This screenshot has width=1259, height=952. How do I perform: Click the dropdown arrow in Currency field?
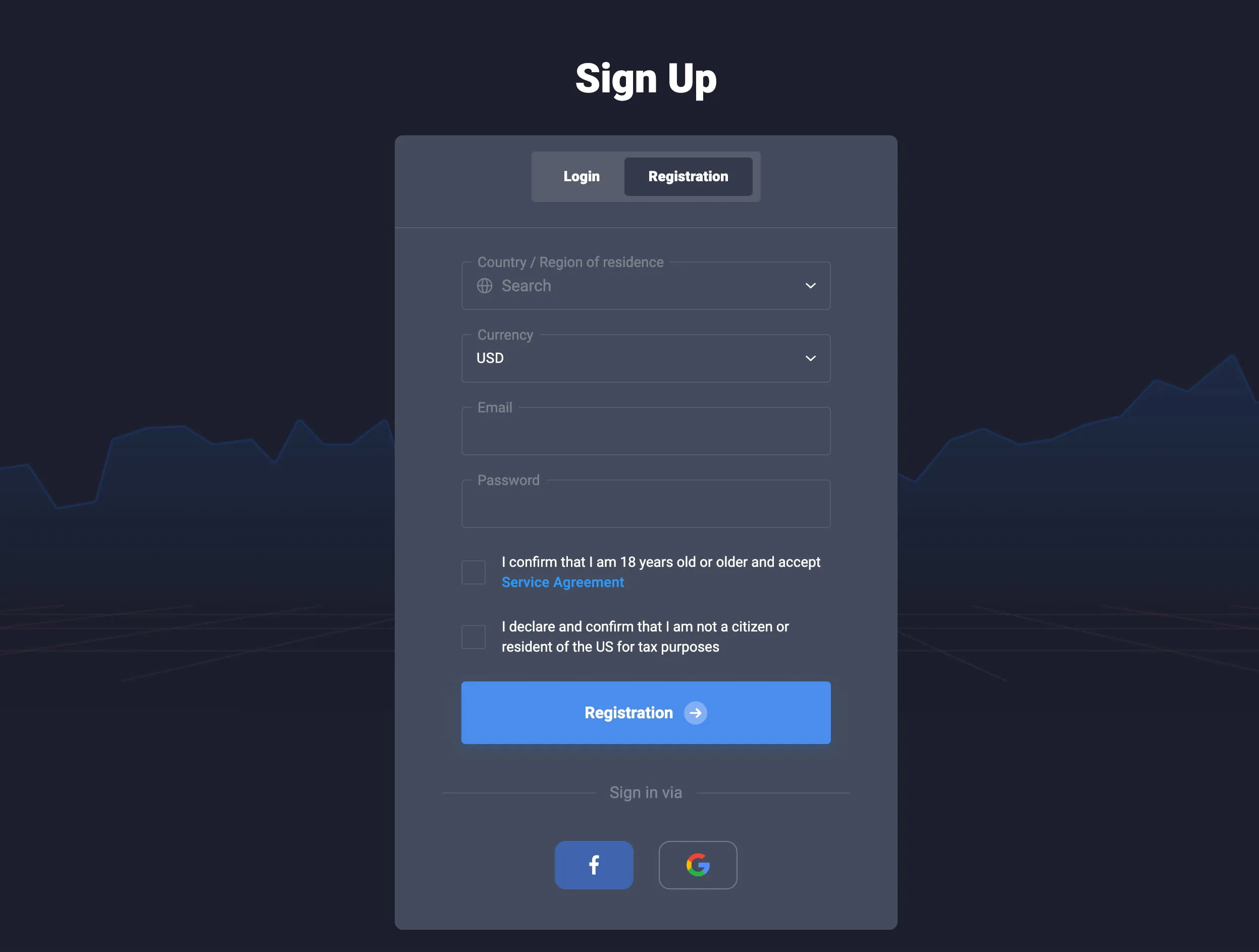point(810,358)
